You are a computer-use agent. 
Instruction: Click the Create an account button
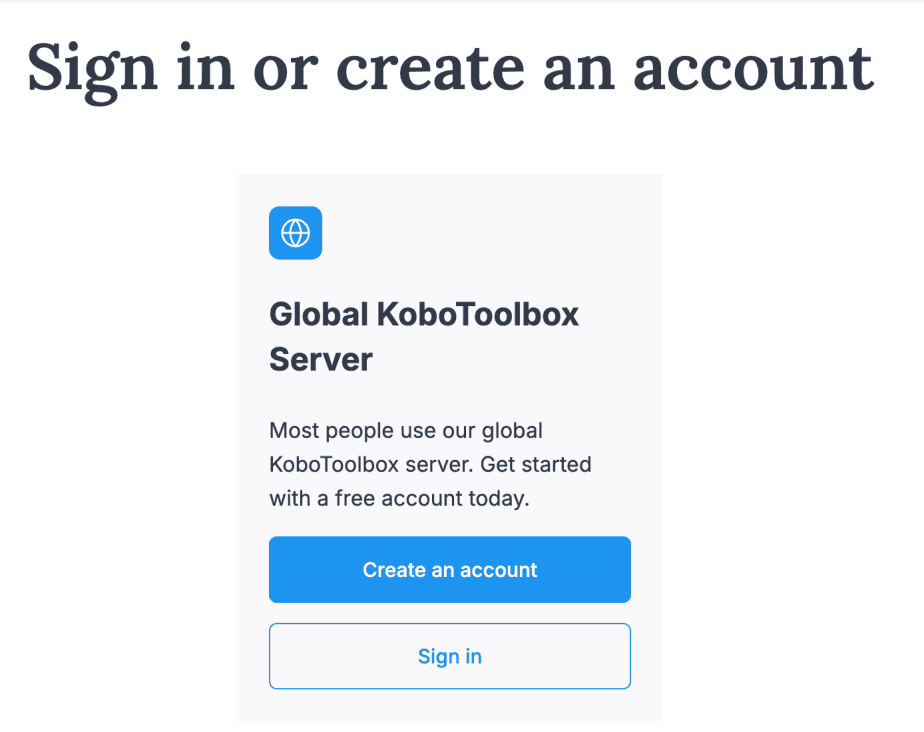(x=450, y=569)
